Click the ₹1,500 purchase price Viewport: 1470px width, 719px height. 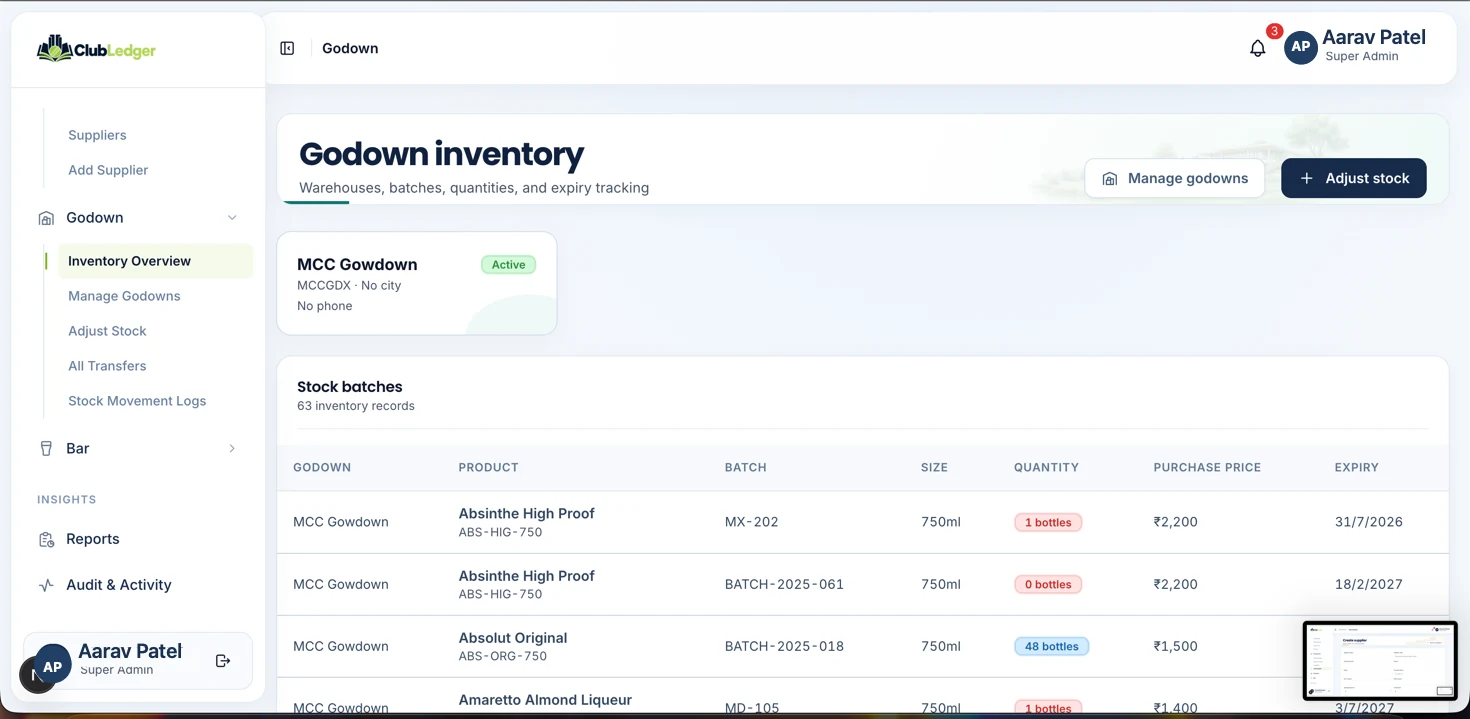click(1176, 646)
